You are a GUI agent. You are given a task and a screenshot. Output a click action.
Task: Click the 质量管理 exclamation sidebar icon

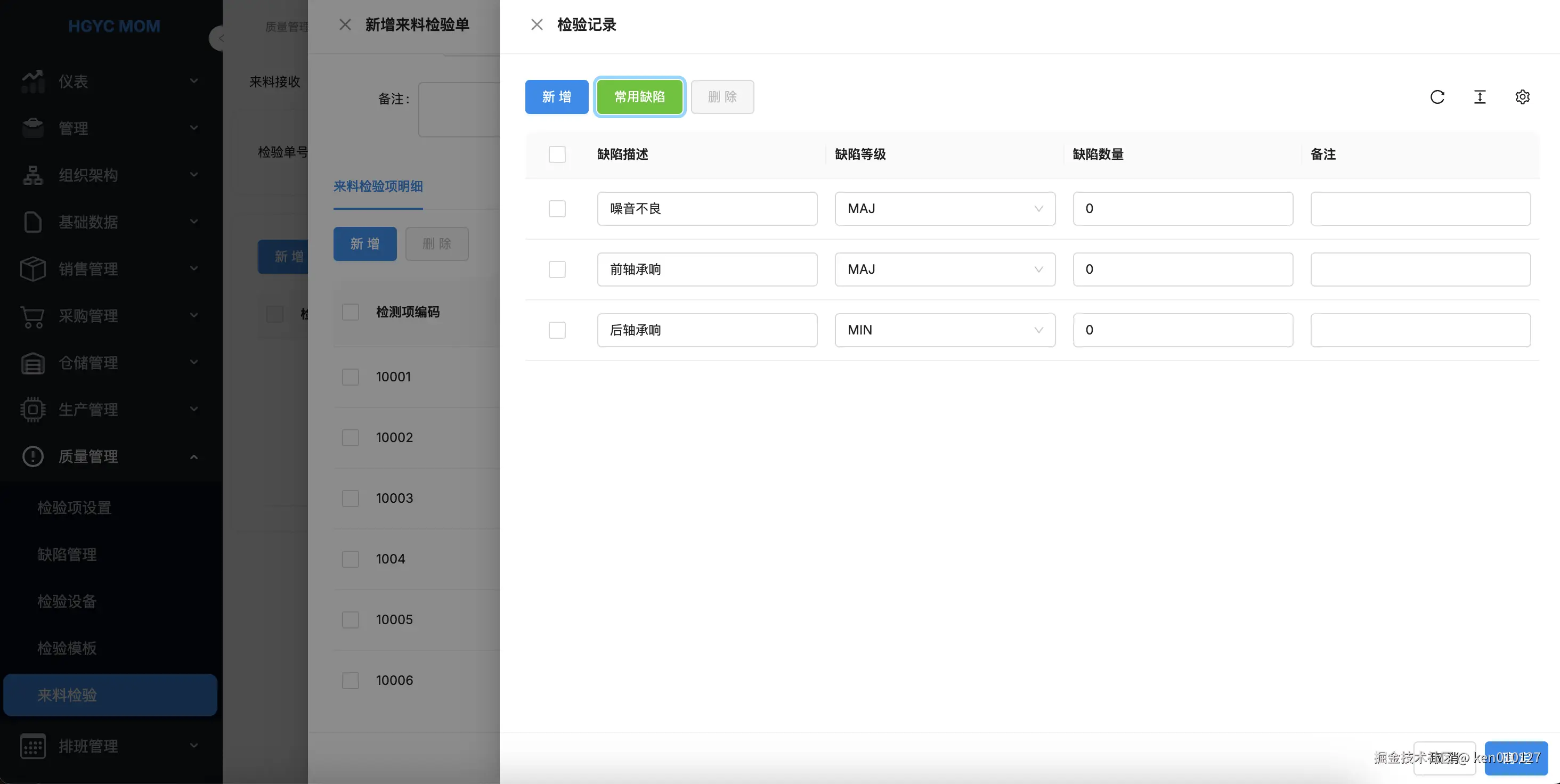pos(32,456)
